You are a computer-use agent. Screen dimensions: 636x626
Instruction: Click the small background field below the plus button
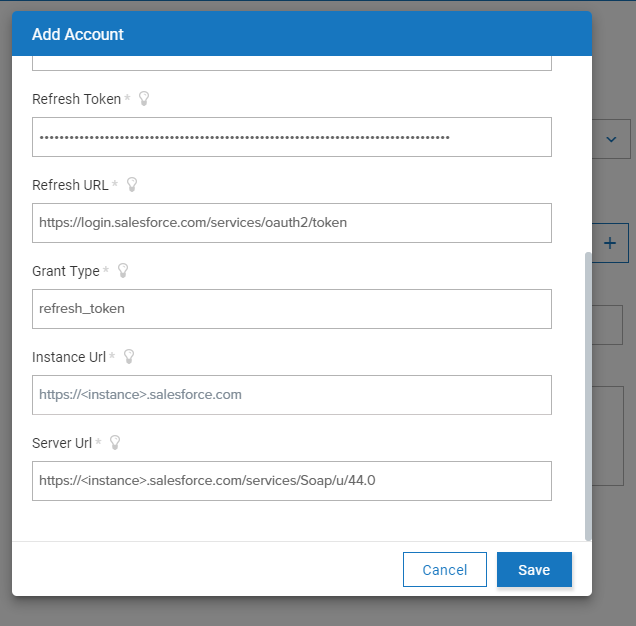click(x=607, y=325)
